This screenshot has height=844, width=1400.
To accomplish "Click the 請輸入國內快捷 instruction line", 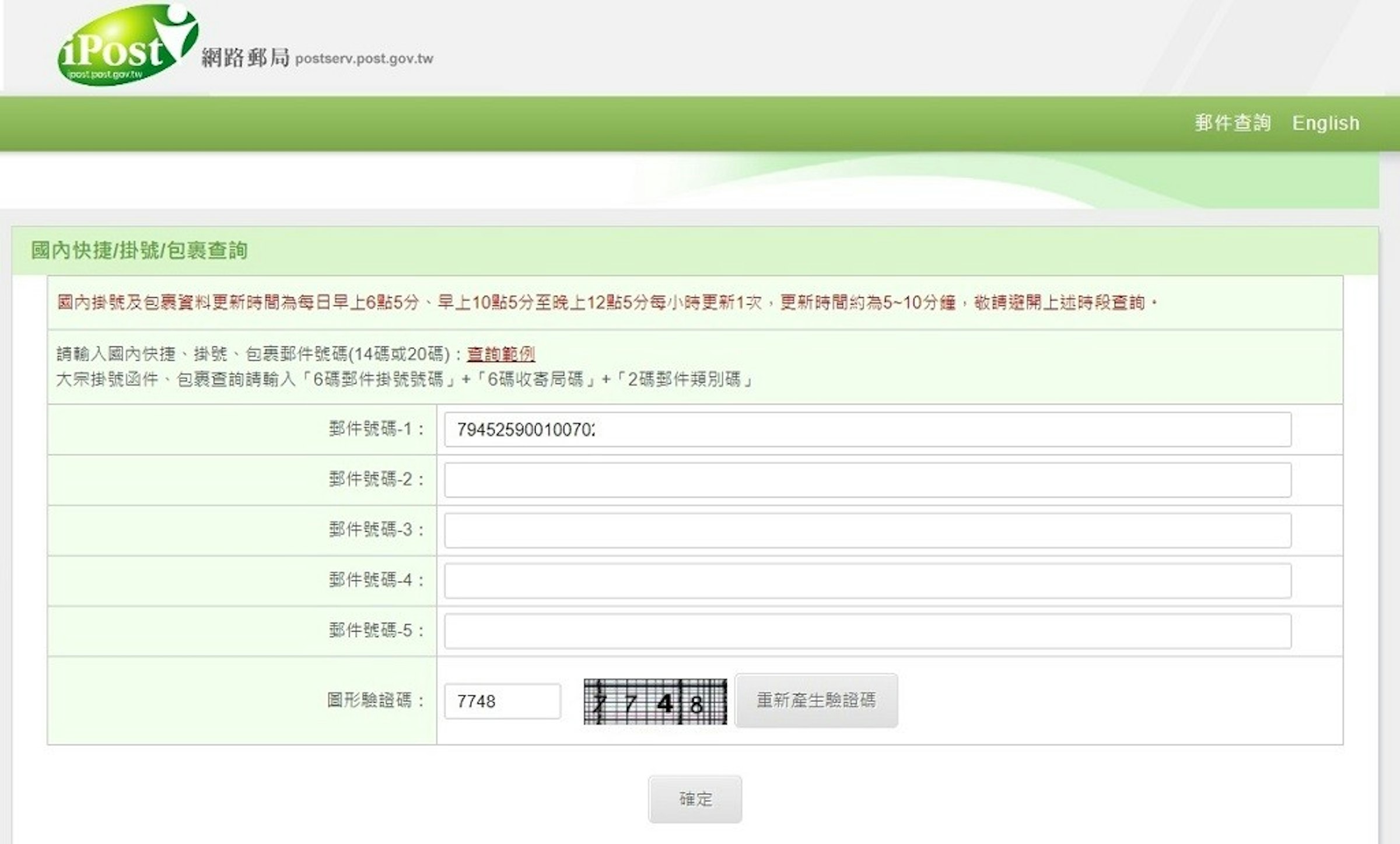I will (x=260, y=354).
